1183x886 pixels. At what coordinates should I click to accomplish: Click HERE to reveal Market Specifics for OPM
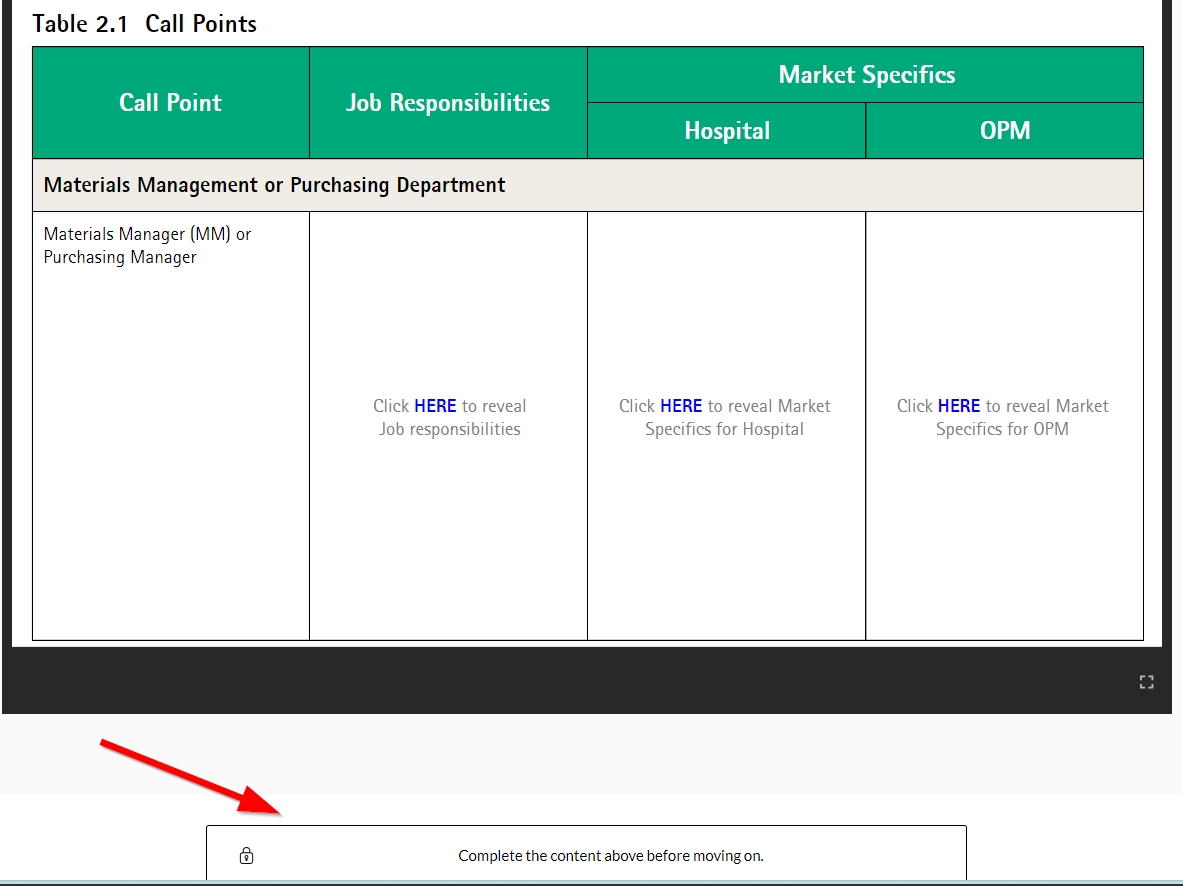tap(959, 406)
